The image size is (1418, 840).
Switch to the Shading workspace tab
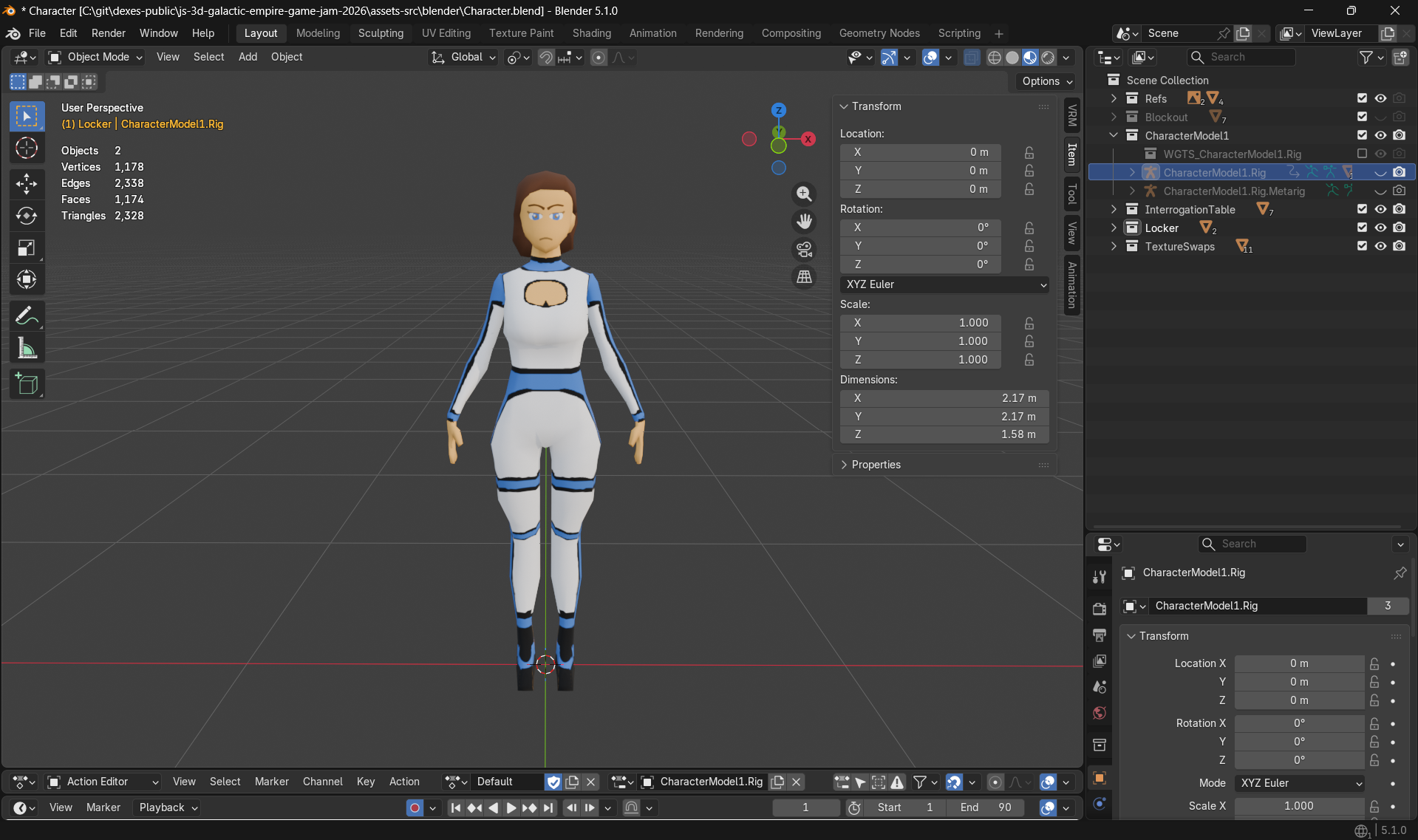591,33
